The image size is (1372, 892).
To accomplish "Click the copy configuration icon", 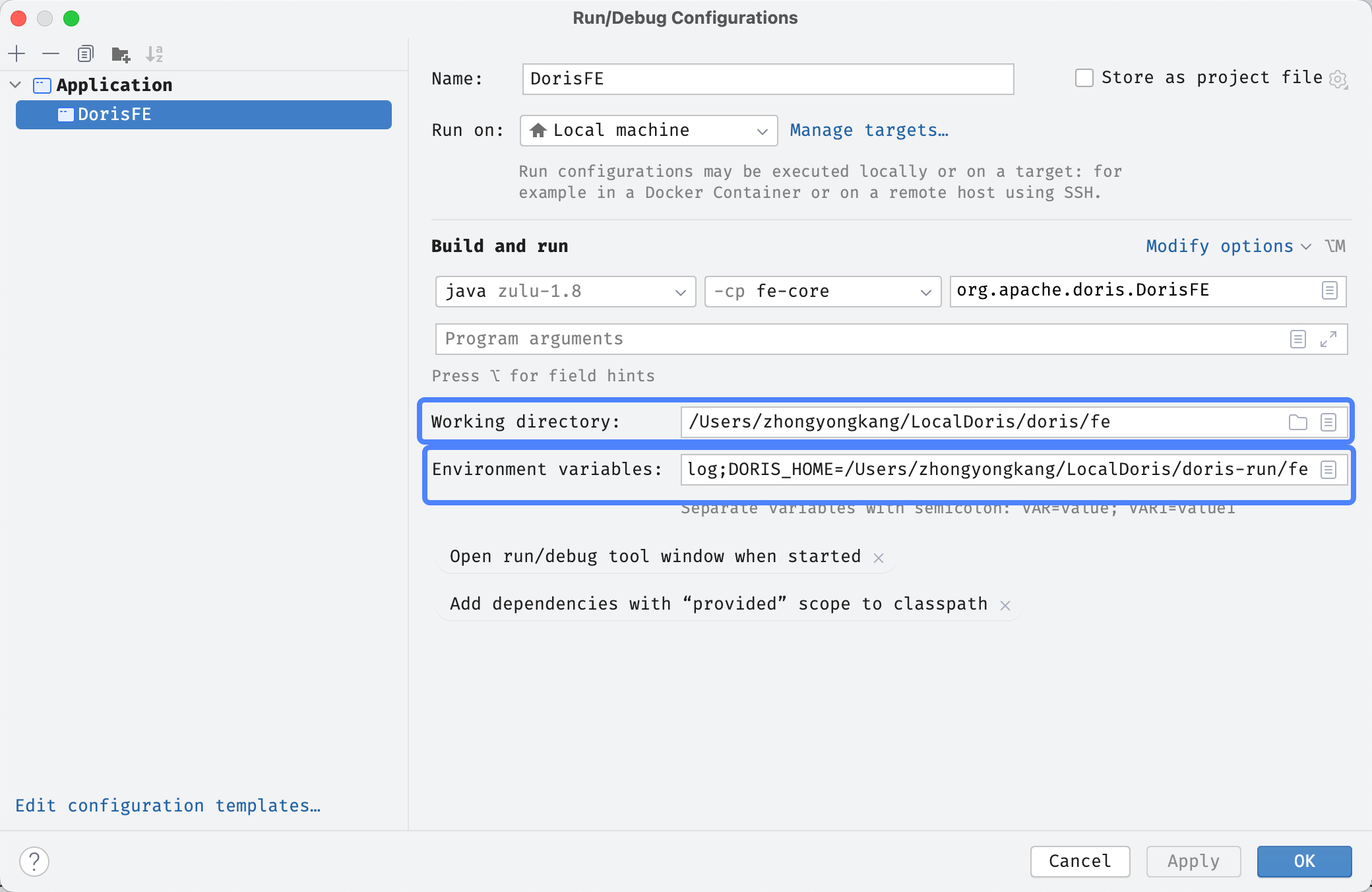I will [85, 54].
